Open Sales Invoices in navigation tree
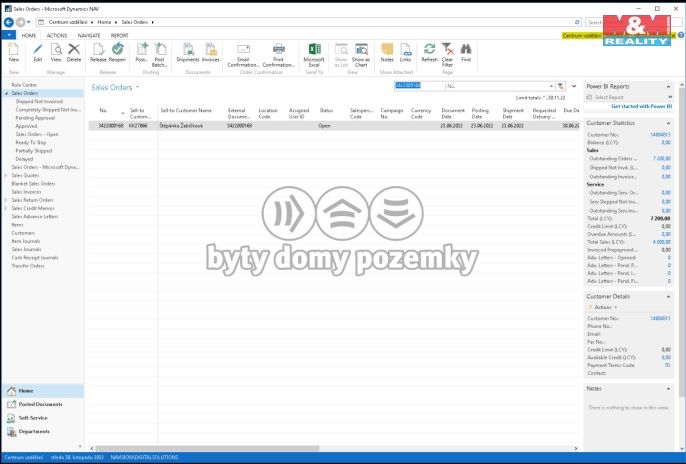The width and height of the screenshot is (686, 464). tap(26, 192)
